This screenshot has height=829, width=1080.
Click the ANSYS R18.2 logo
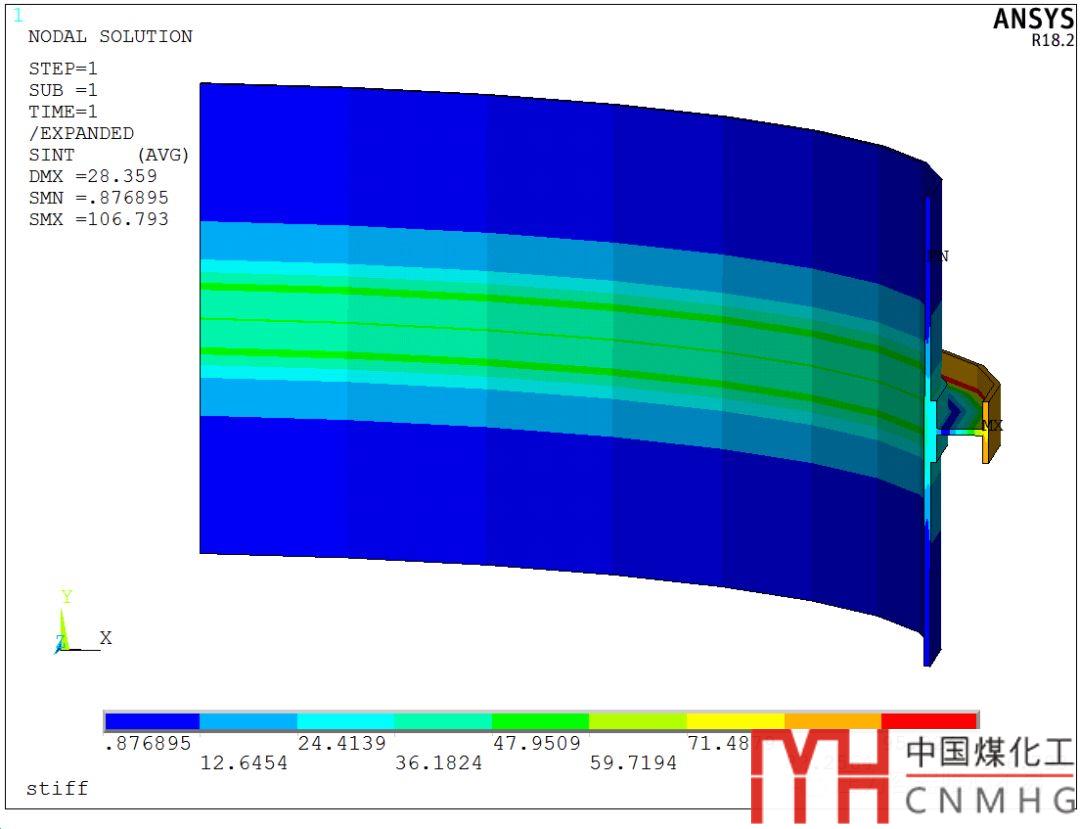pyautogui.click(x=1033, y=27)
